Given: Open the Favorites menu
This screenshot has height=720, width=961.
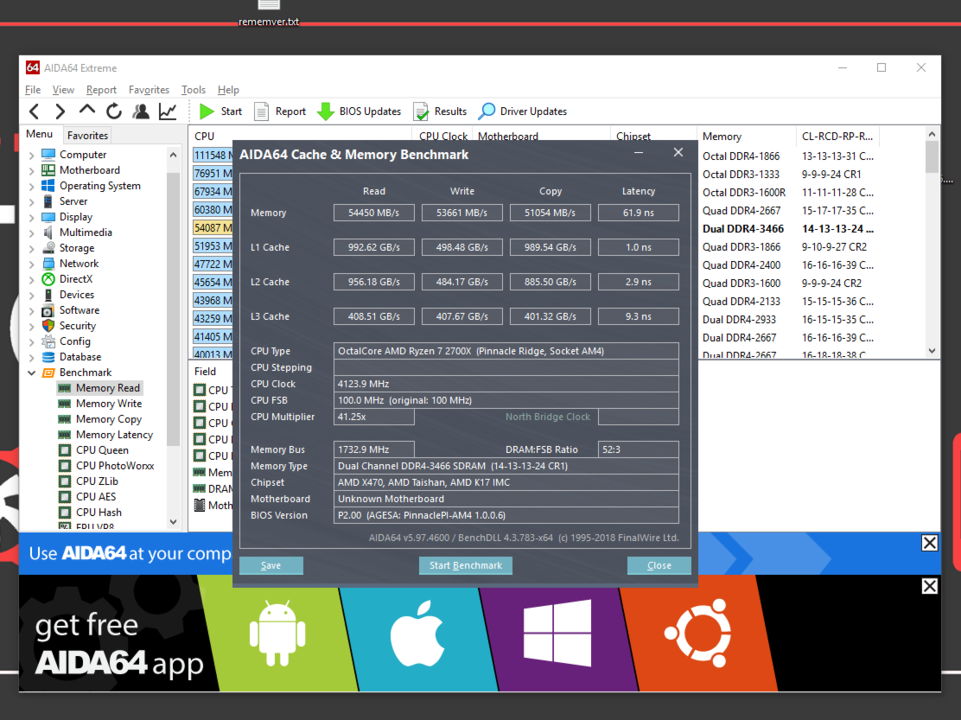Looking at the screenshot, I should [x=149, y=90].
